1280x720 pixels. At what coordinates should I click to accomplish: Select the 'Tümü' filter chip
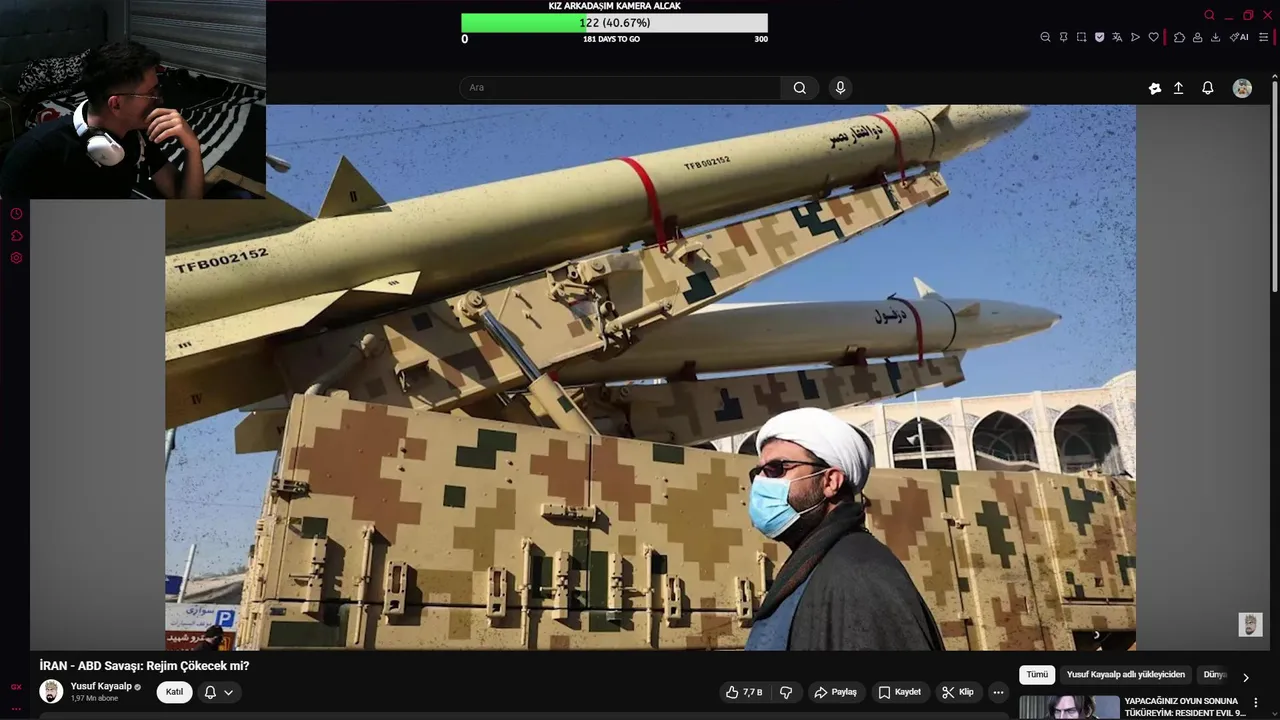click(x=1037, y=675)
